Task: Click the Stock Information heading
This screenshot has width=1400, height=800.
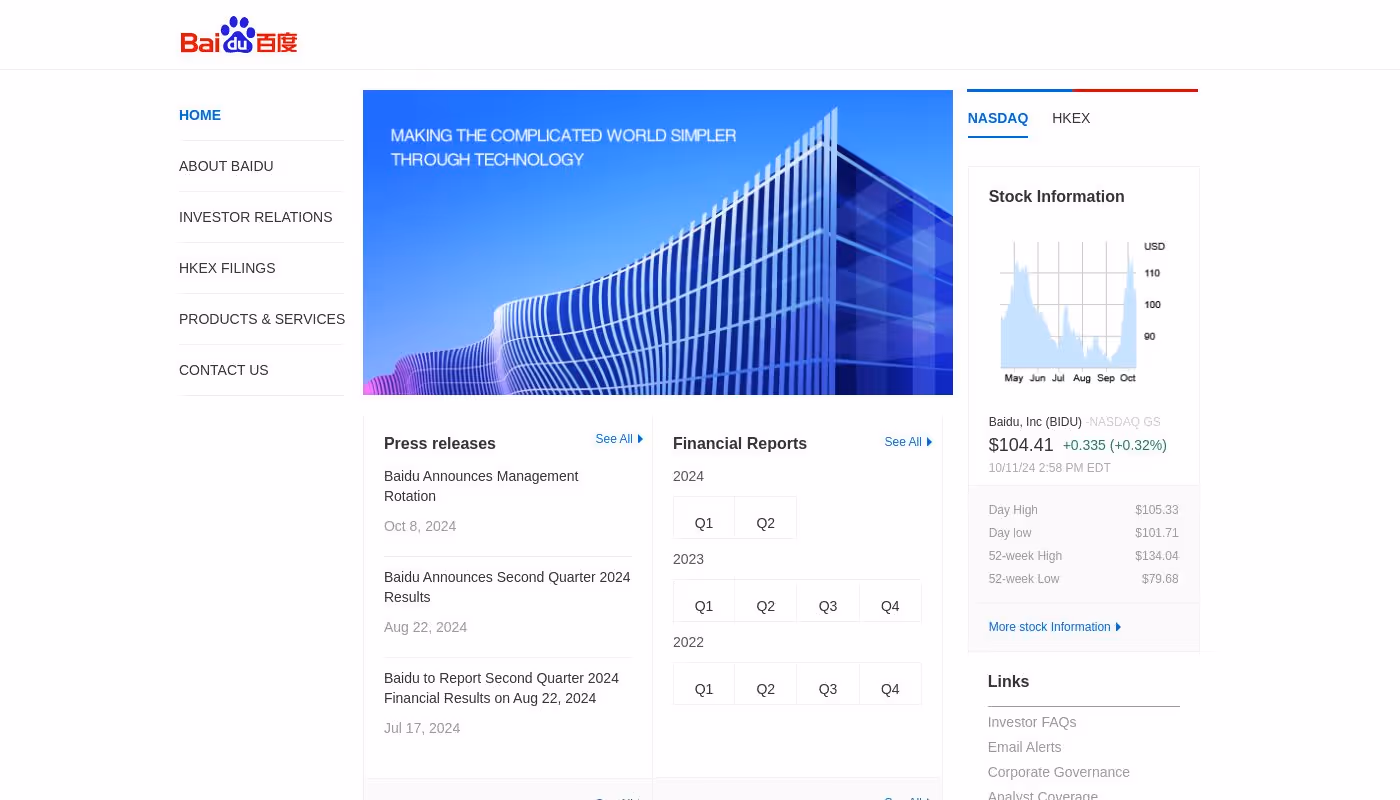Action: point(1056,197)
